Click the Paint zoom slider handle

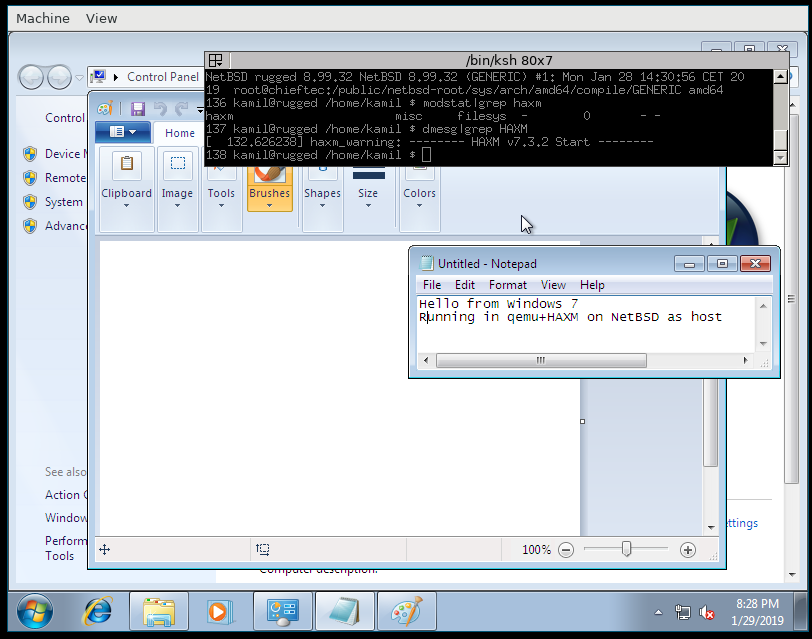626,549
